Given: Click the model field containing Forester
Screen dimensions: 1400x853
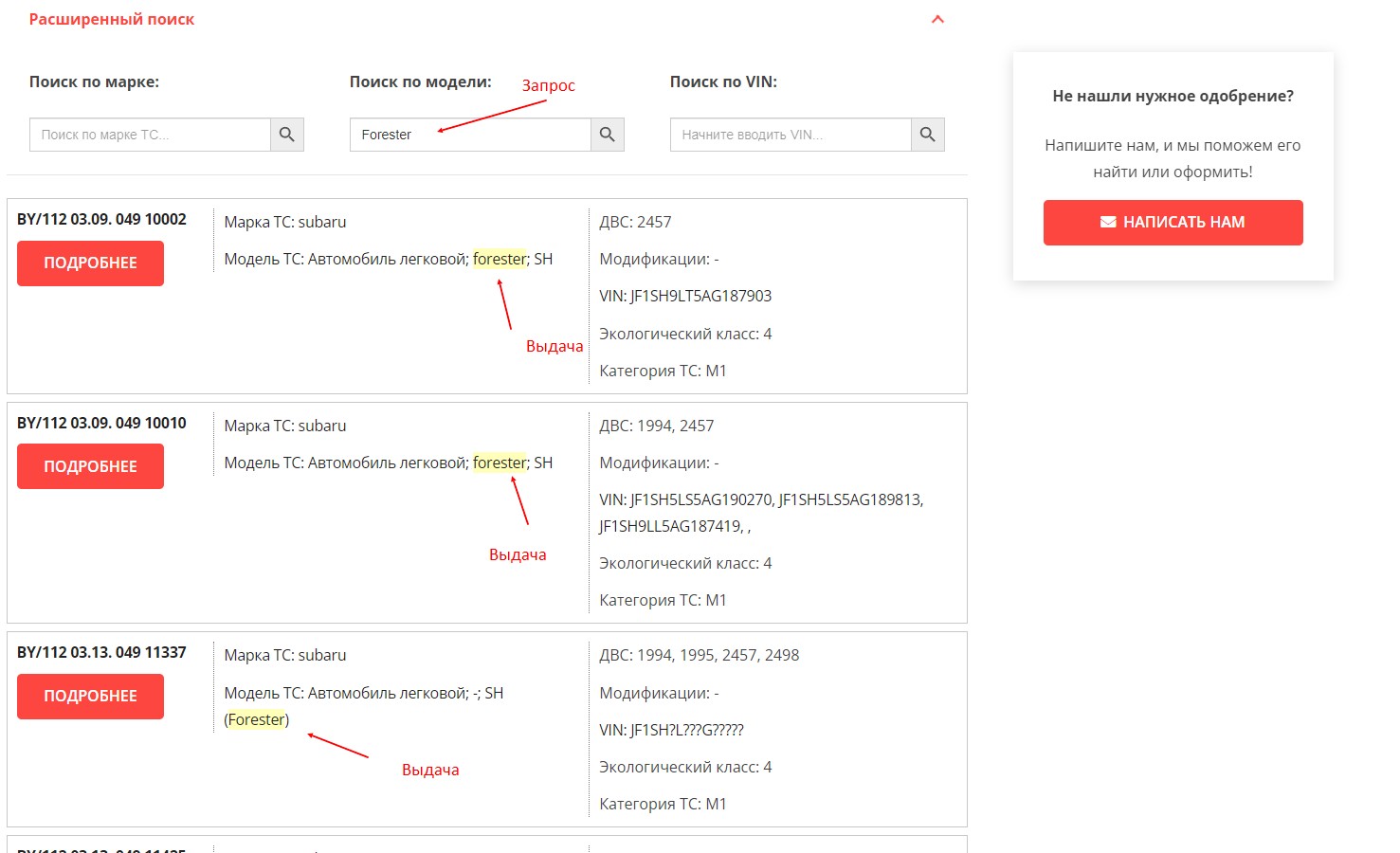Looking at the screenshot, I should [x=470, y=135].
